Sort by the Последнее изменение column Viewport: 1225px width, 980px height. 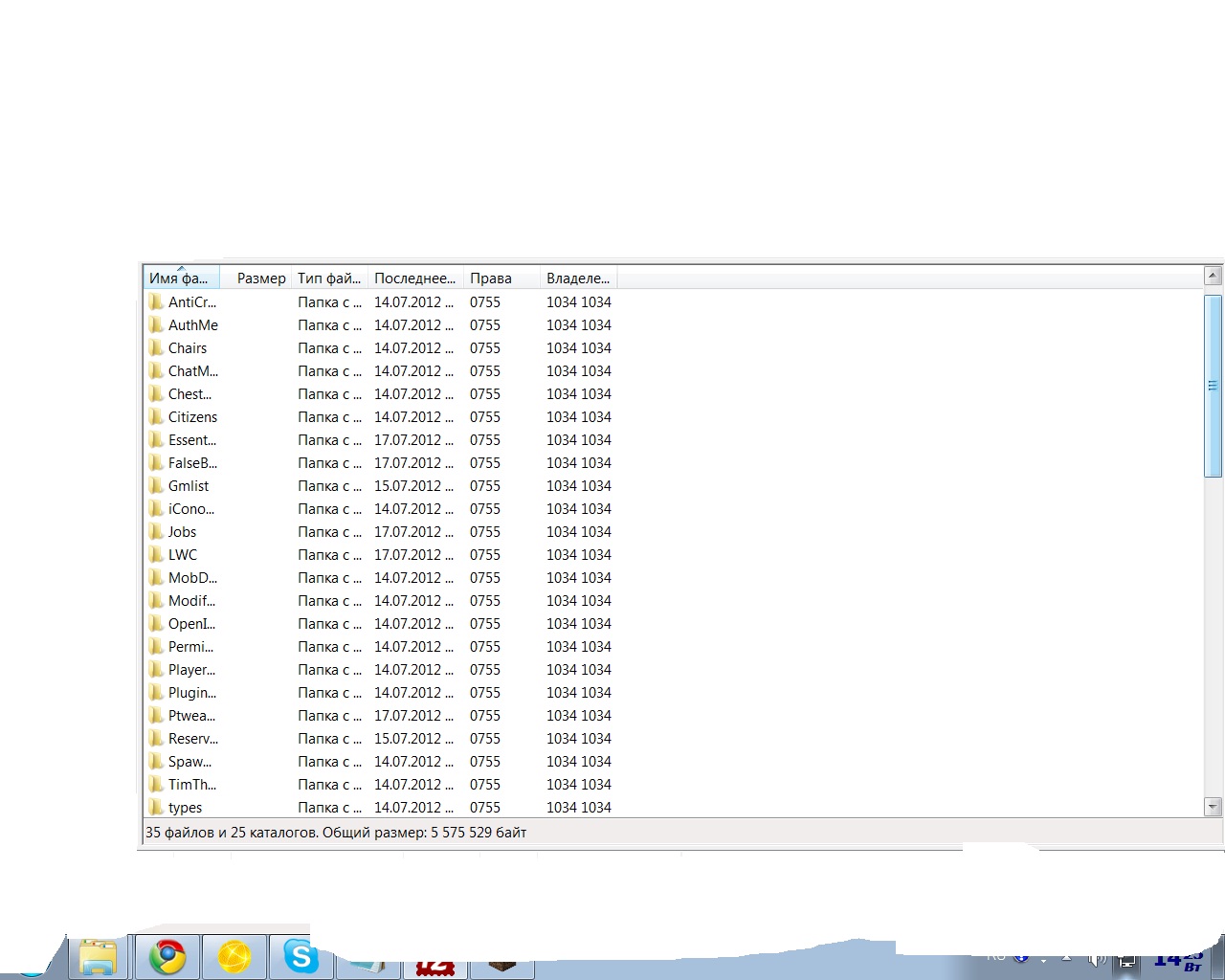click(x=414, y=278)
